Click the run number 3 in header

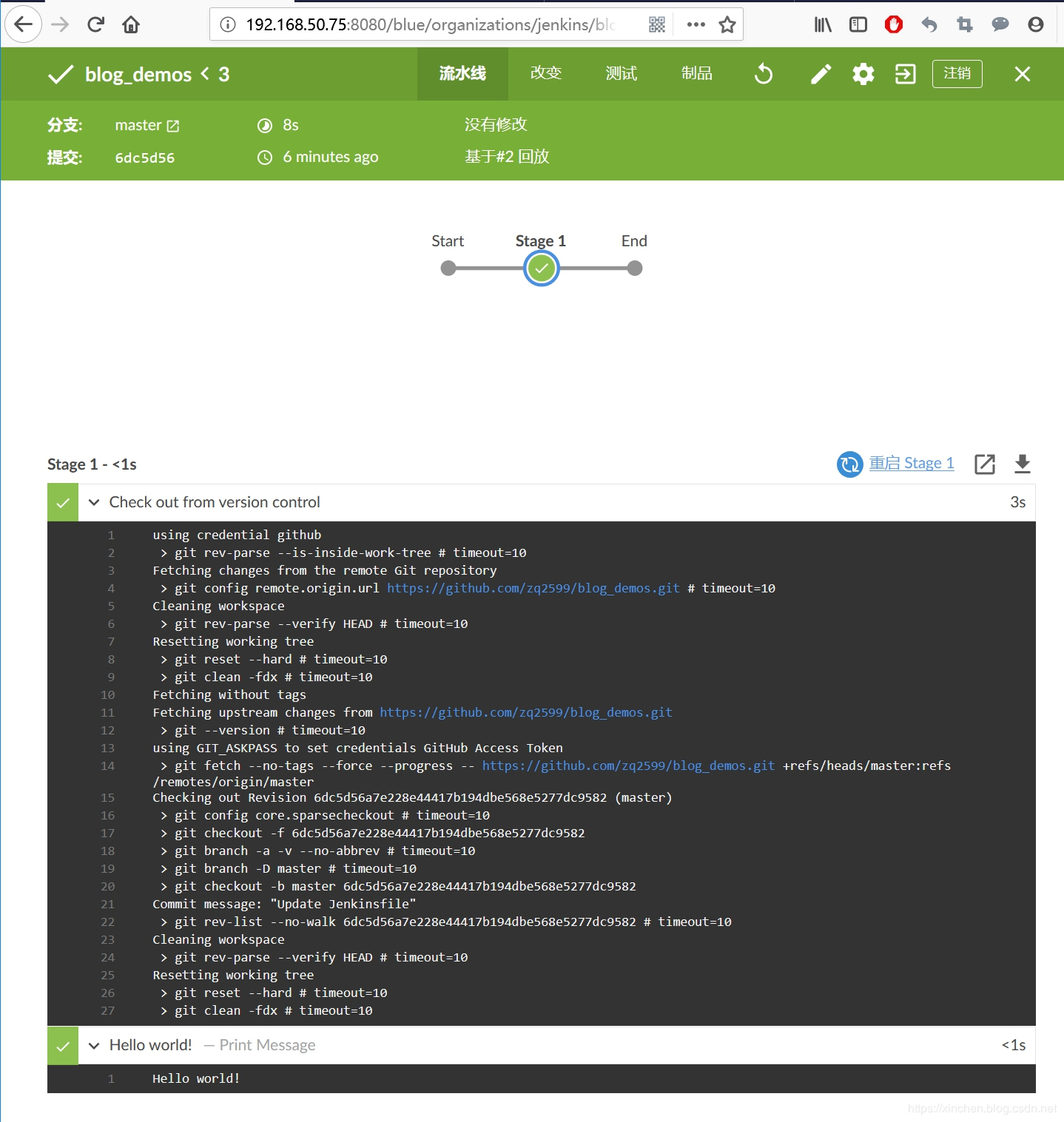(224, 75)
